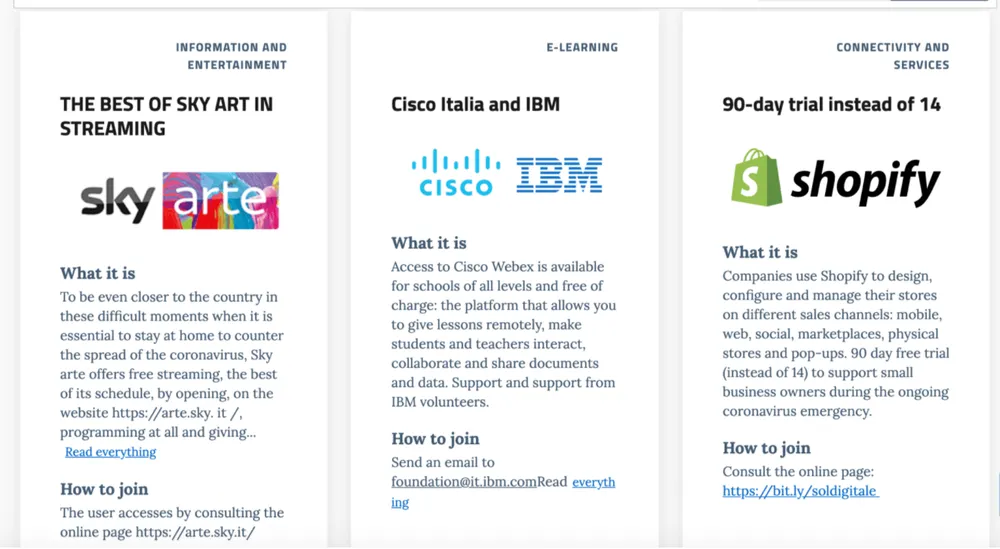Click 'What it is' heading in Sky card

(97, 273)
